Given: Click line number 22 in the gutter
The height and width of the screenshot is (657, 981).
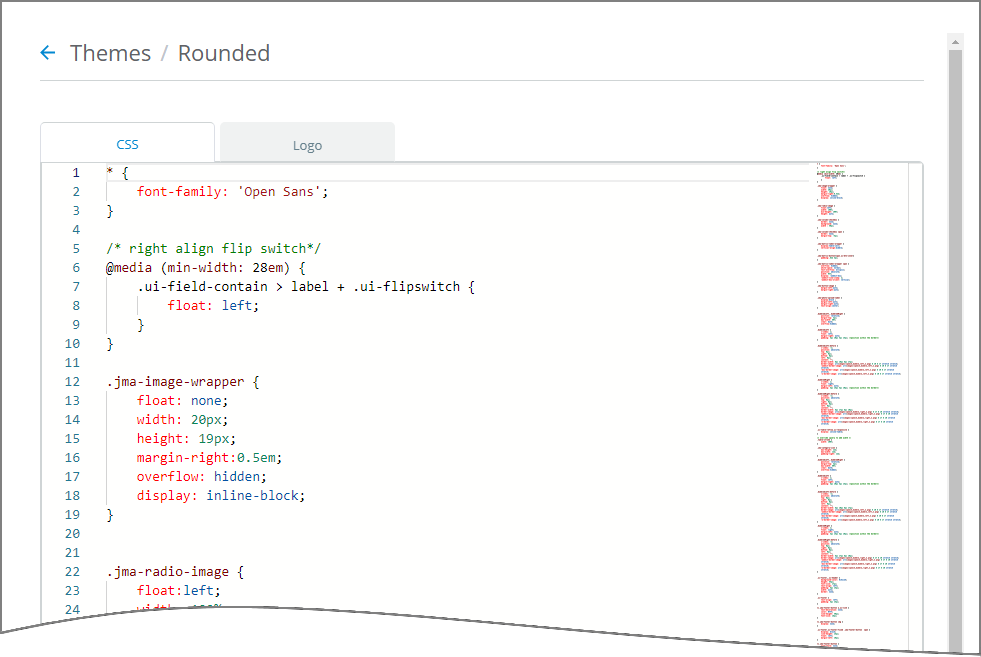Looking at the screenshot, I should [73, 572].
